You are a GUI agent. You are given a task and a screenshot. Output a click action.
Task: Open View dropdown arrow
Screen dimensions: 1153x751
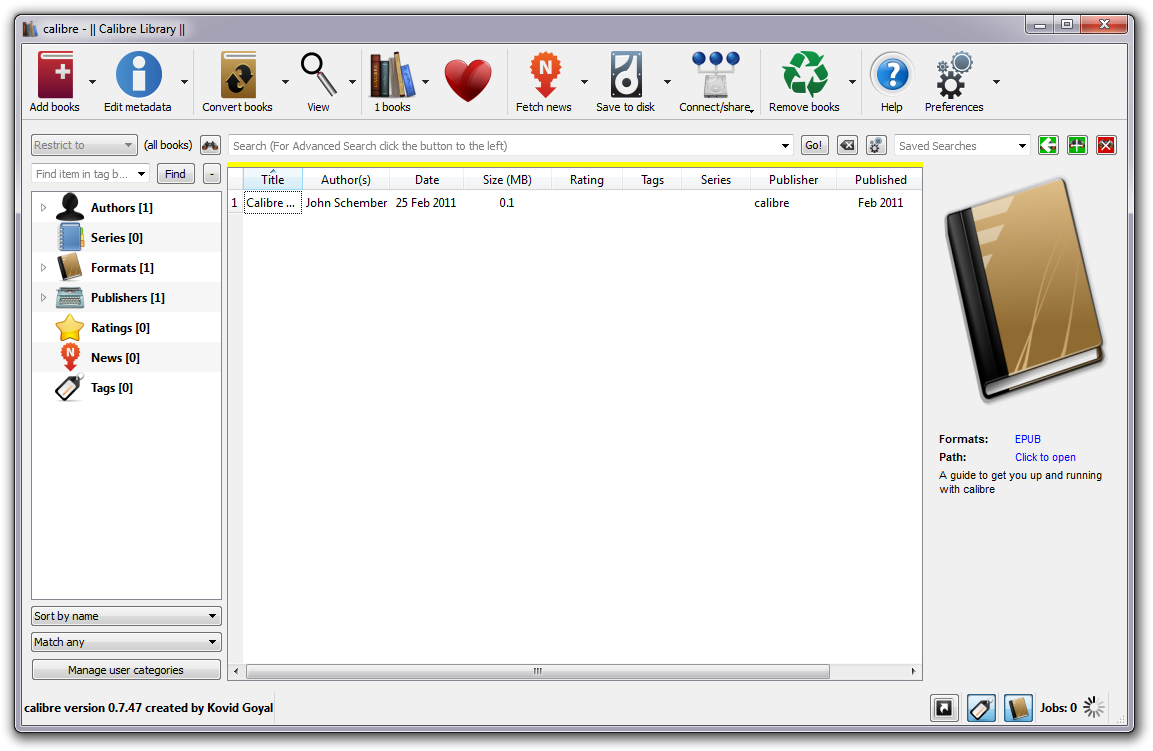(352, 82)
